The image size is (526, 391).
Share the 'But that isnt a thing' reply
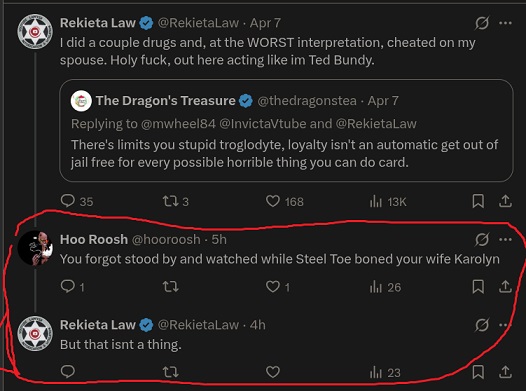505,372
